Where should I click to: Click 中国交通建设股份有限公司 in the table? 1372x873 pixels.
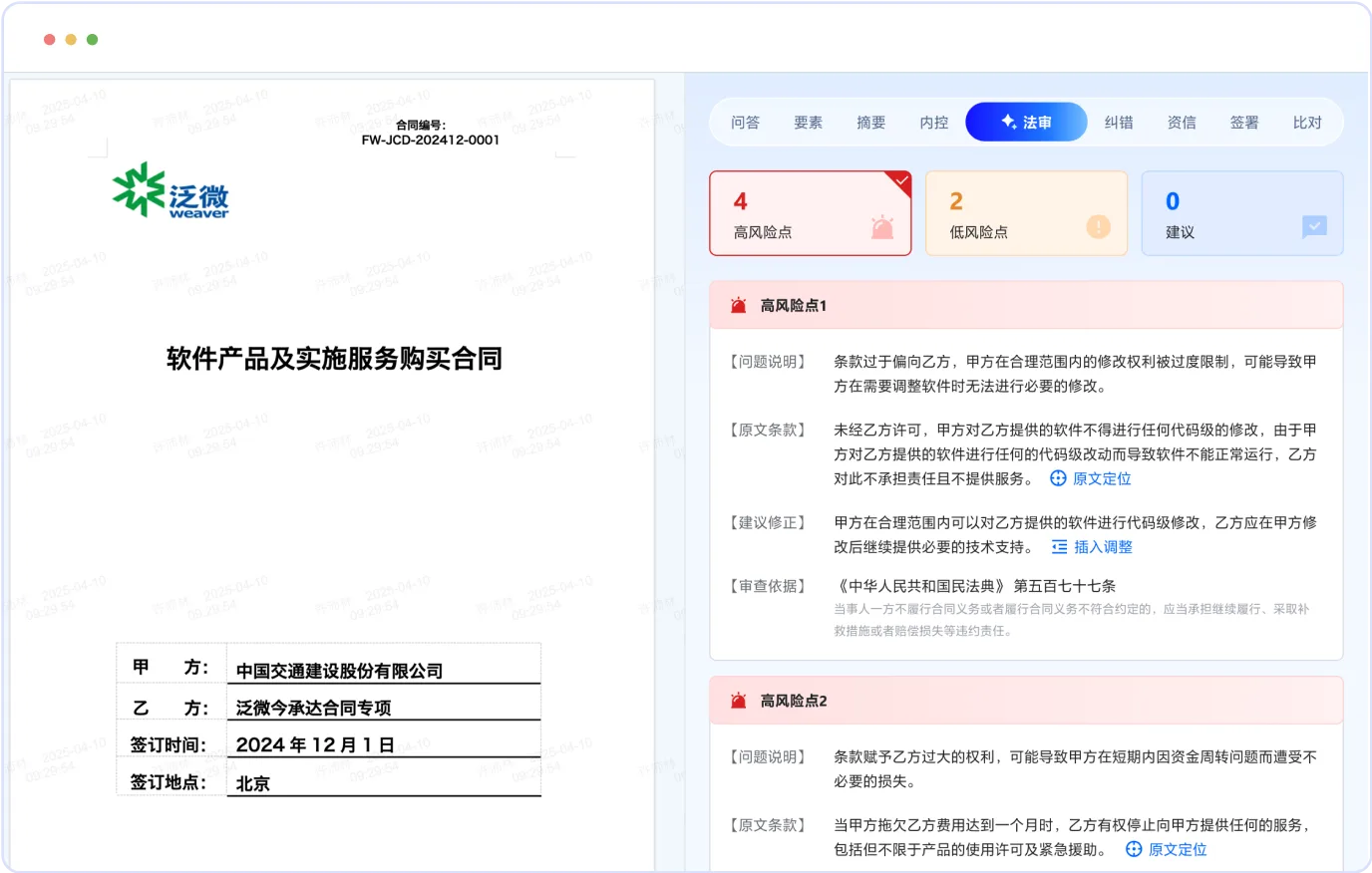(339, 671)
